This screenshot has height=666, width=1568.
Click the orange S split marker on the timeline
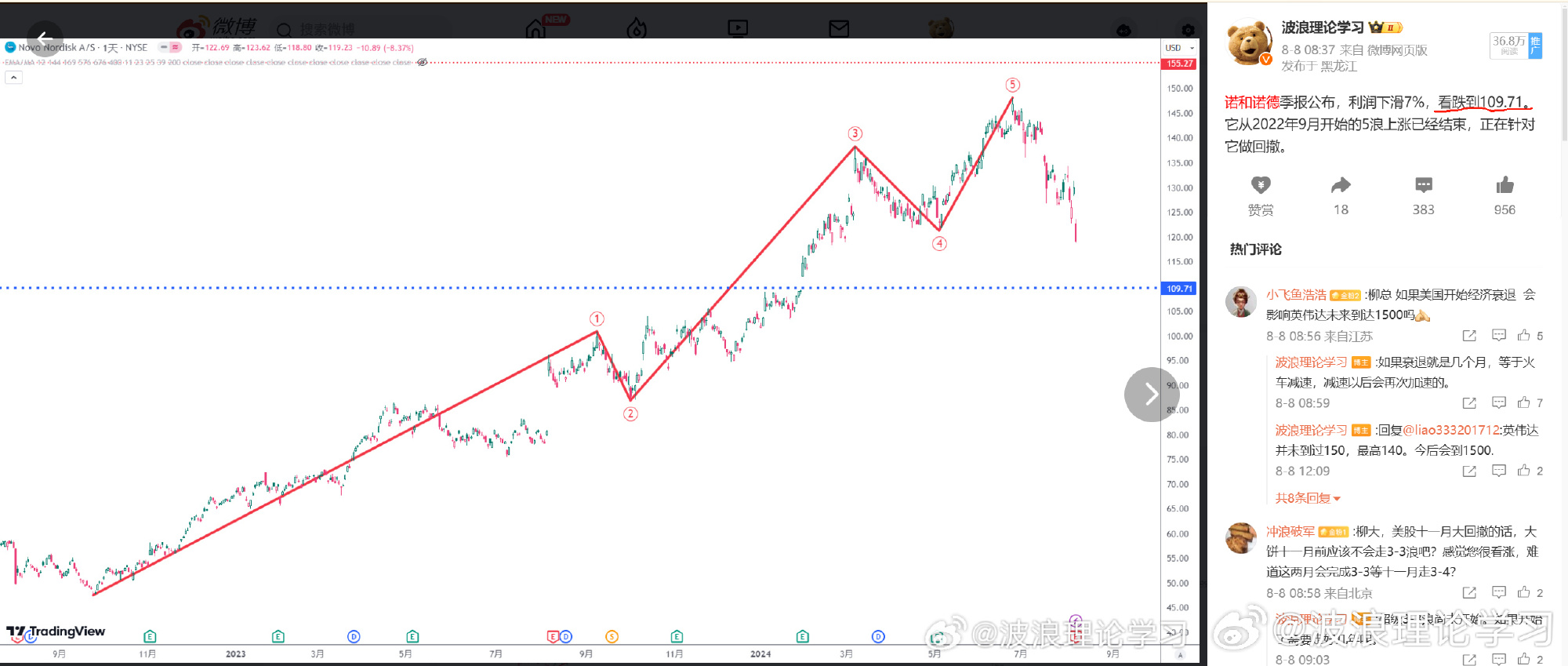[612, 636]
